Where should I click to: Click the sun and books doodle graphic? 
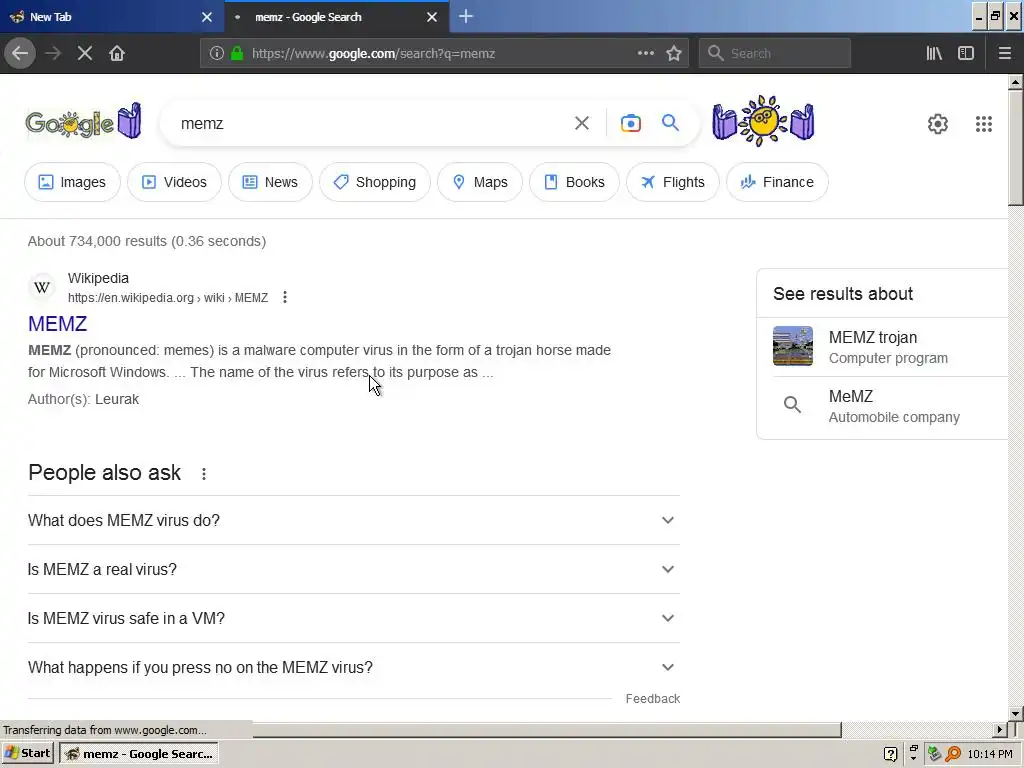[763, 121]
